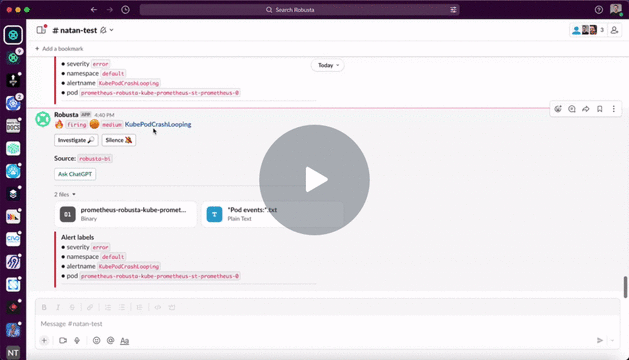Viewport: 629px width, 360px height.
Task: Open Robusta sender name
Action: click(66, 115)
